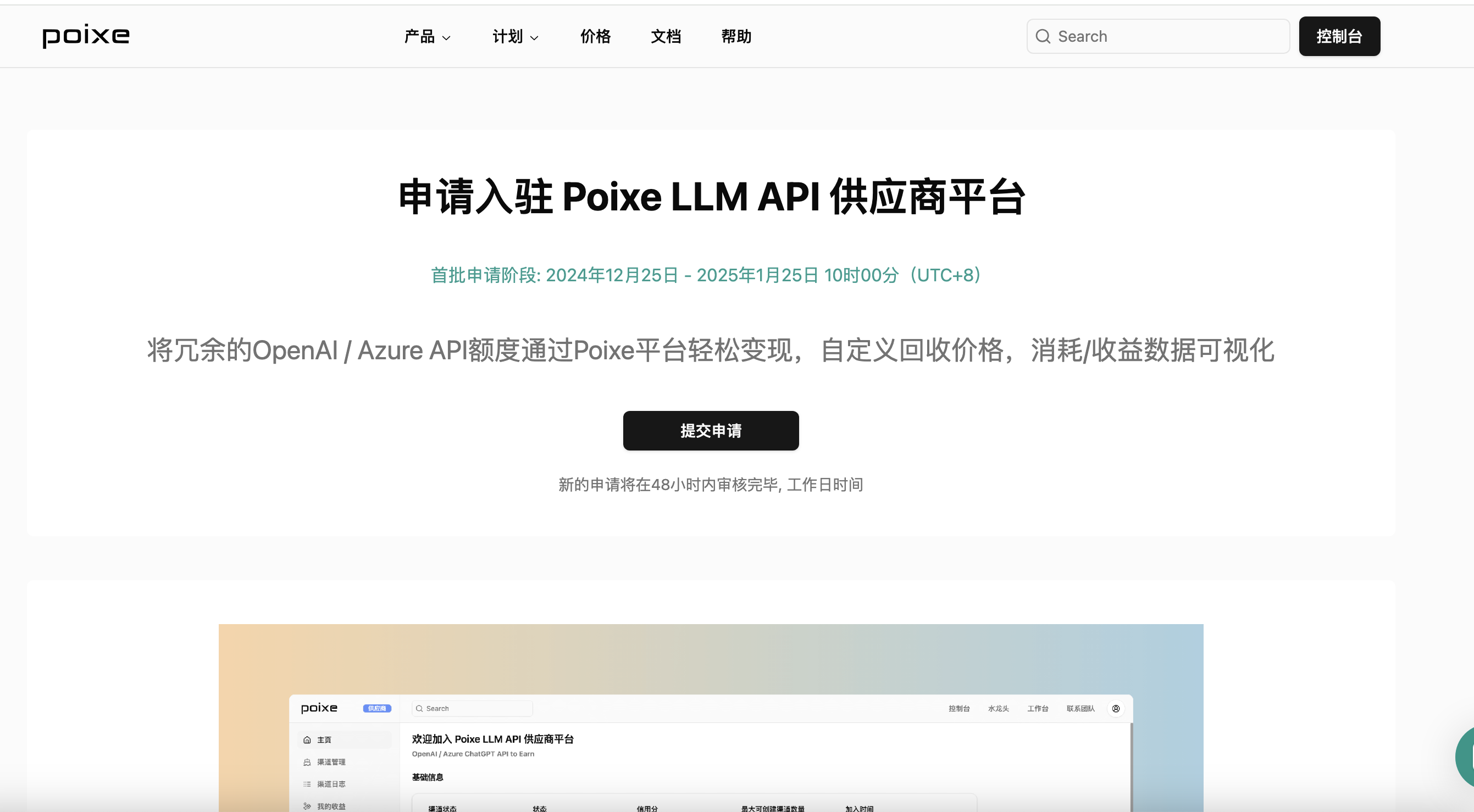
Task: Click the chevron next to 计划
Action: 534,38
